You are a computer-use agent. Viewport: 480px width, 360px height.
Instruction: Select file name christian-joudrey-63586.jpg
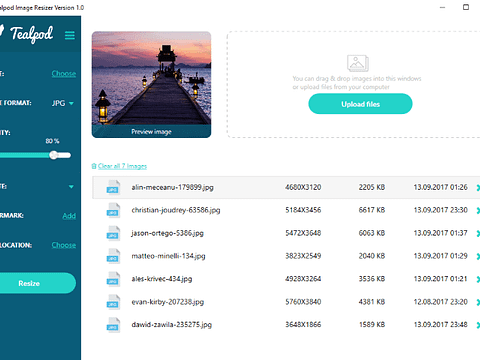point(176,210)
